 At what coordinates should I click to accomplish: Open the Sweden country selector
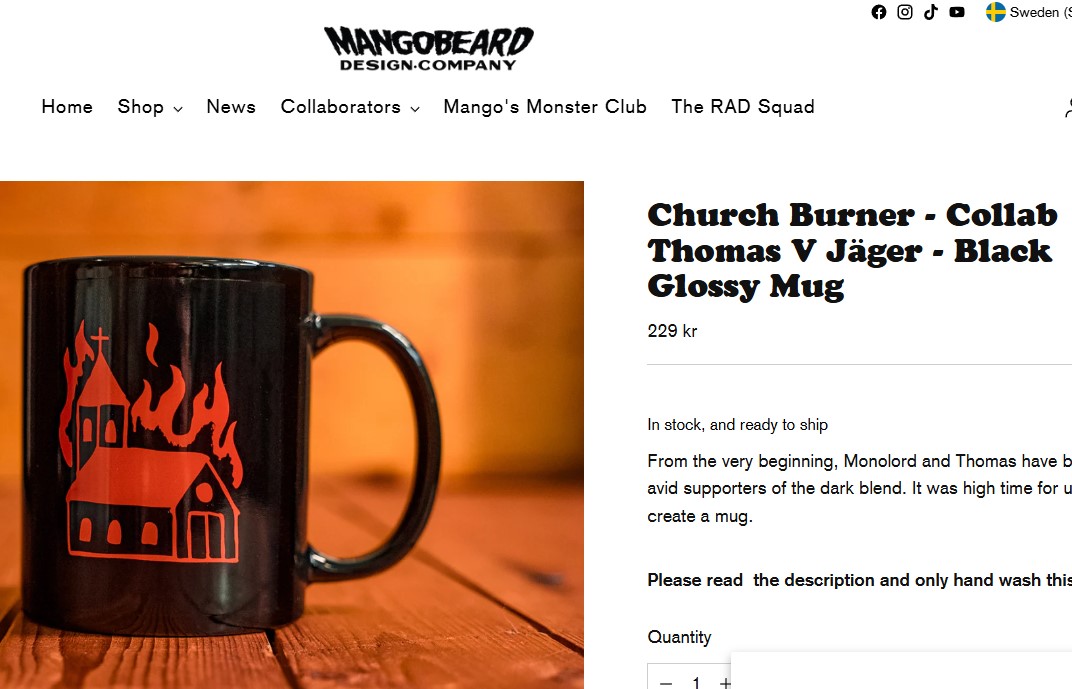click(1028, 12)
